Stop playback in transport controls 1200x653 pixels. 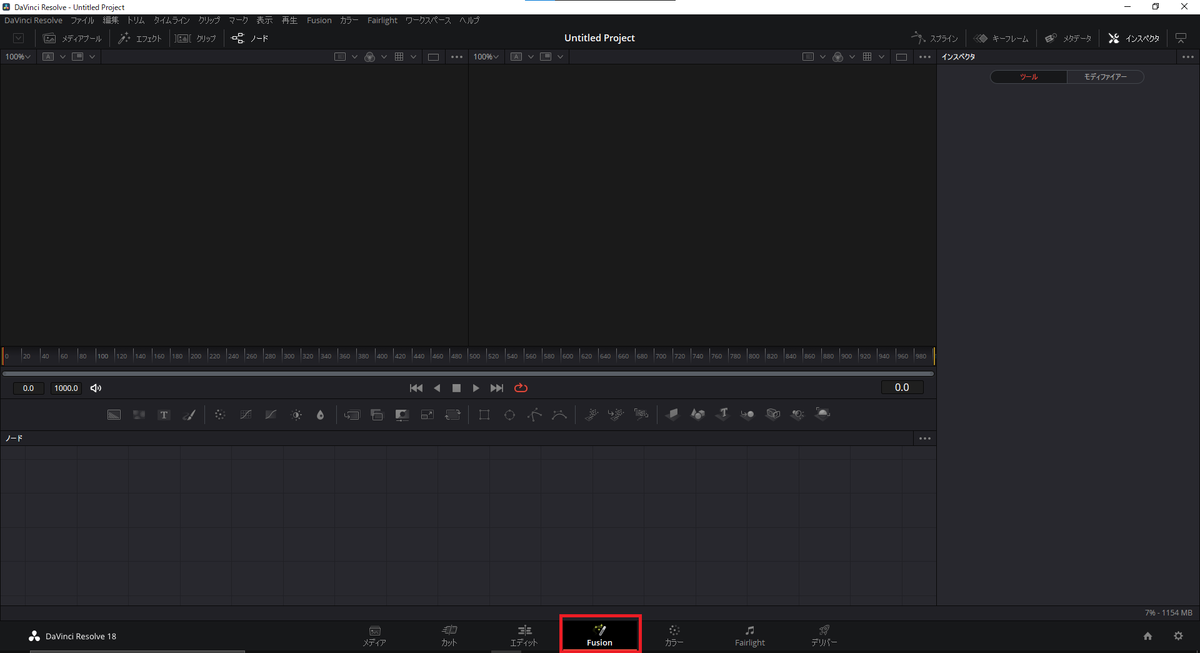[456, 388]
